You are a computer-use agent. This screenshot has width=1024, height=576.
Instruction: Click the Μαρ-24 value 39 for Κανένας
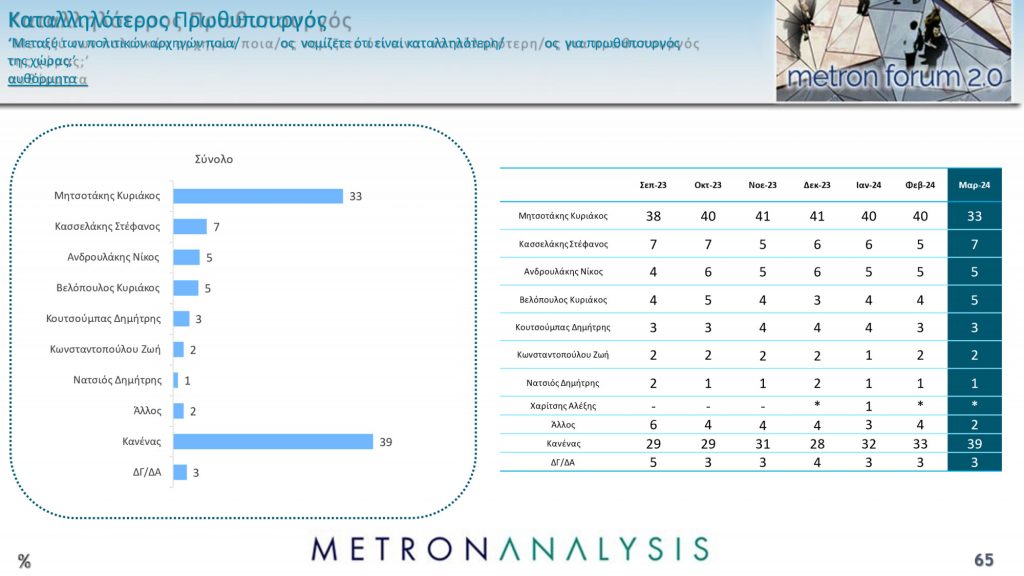pyautogui.click(x=974, y=442)
